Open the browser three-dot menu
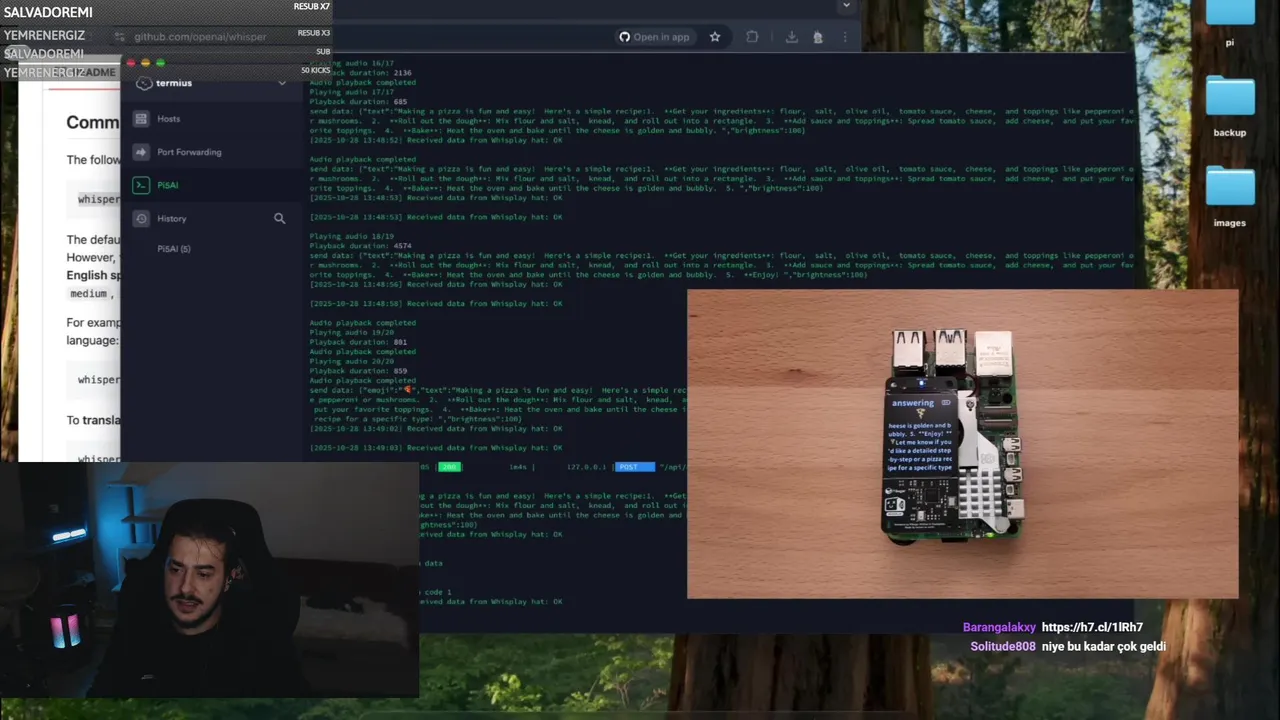This screenshot has width=1280, height=720. coord(845,37)
